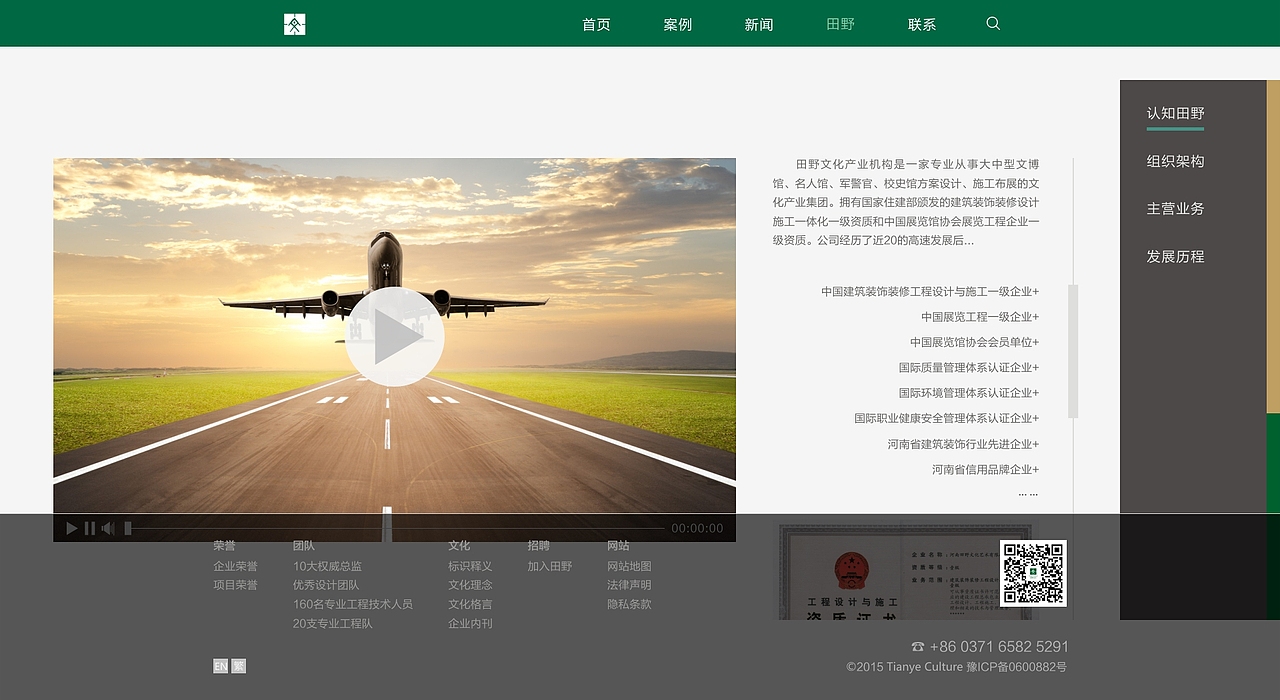Expand 河南省信用品牌企业+
This screenshot has width=1280, height=700.
pos(986,469)
